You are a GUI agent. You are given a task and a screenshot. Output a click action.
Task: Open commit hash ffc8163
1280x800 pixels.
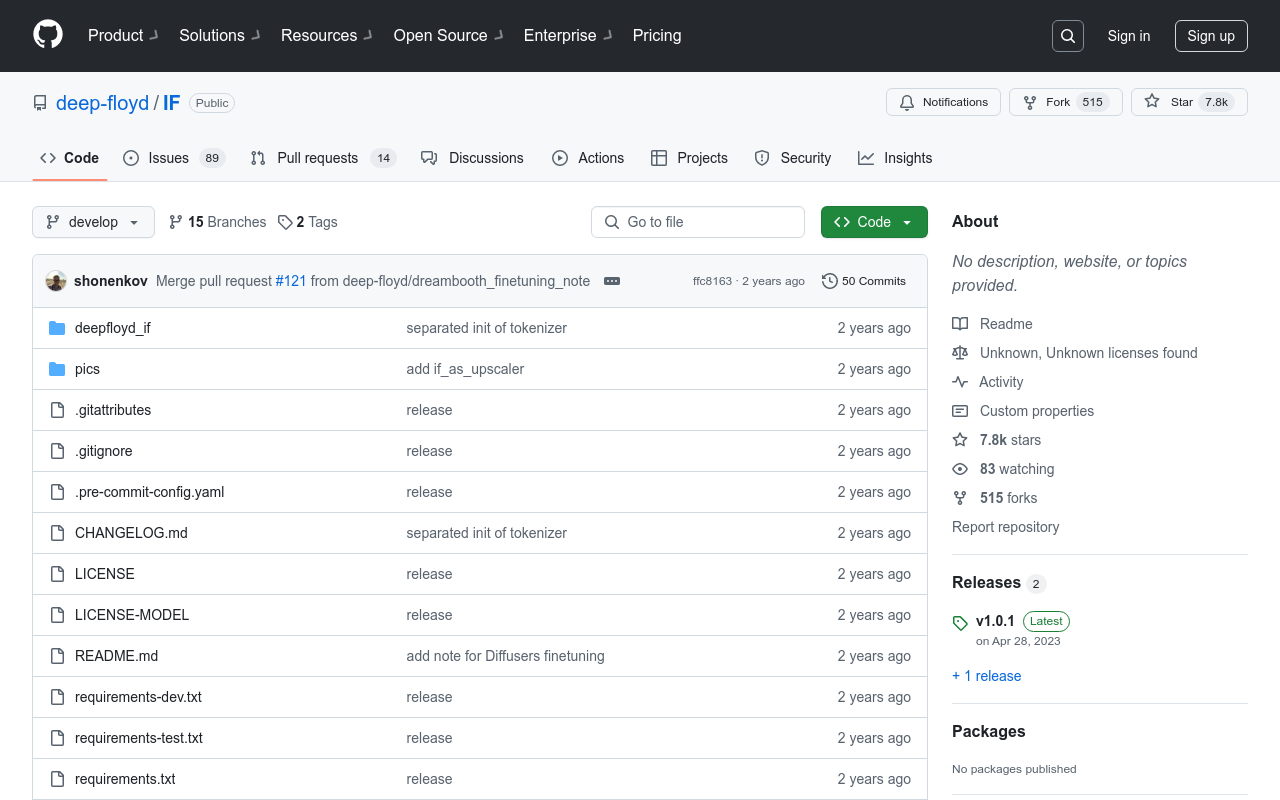(x=712, y=281)
